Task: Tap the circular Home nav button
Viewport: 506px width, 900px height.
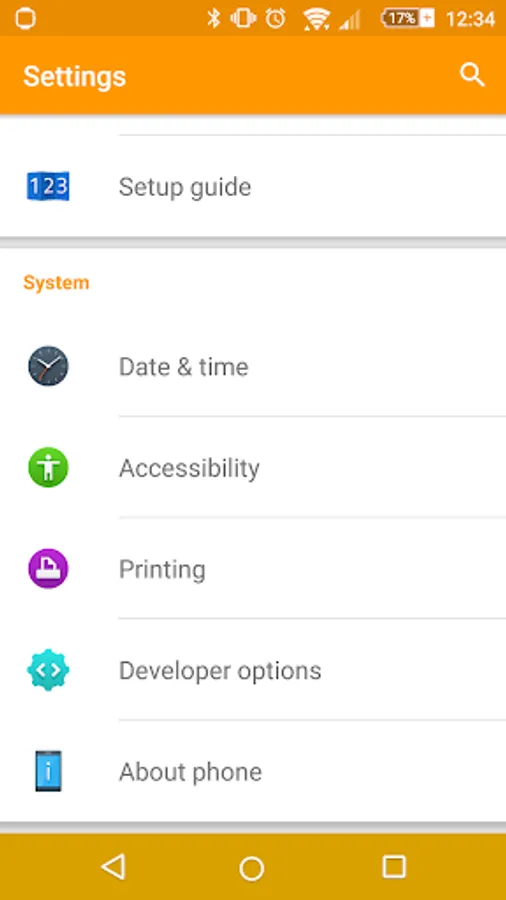Action: 252,867
